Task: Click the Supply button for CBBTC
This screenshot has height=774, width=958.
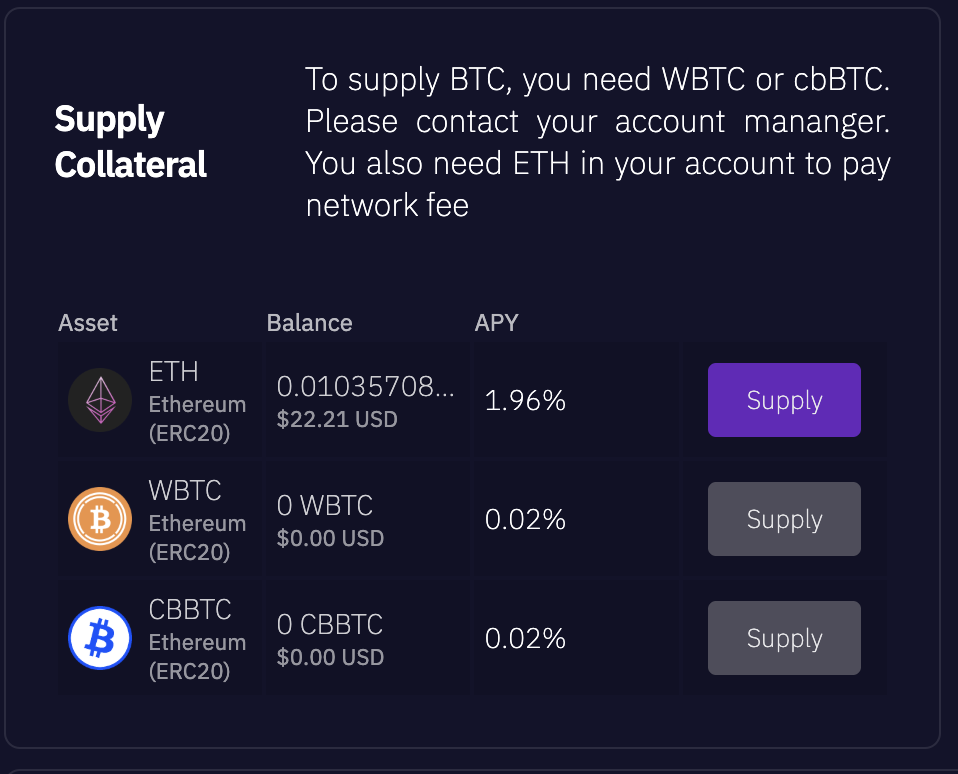Action: tap(784, 638)
